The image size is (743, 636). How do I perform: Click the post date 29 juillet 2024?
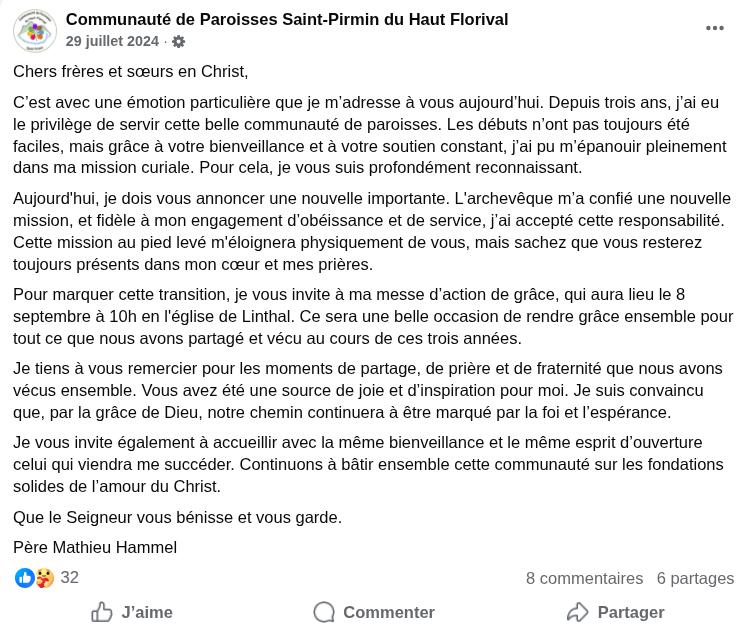point(112,41)
